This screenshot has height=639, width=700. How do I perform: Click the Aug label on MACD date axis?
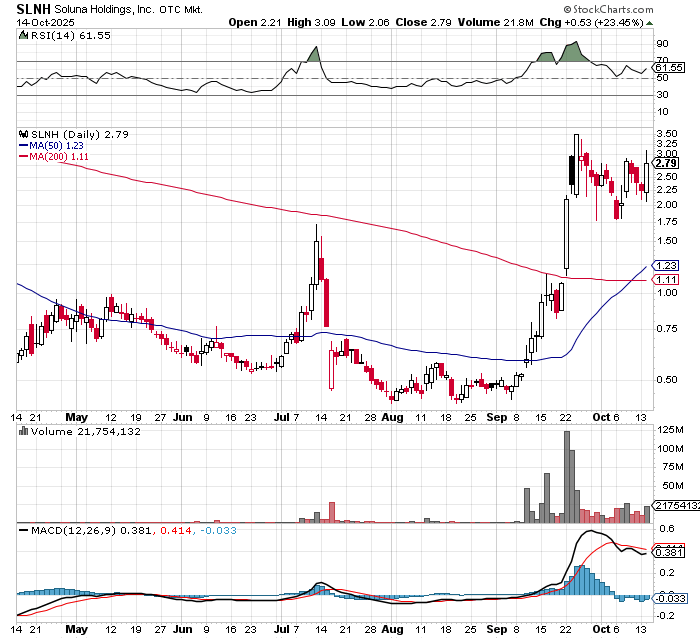(x=392, y=629)
